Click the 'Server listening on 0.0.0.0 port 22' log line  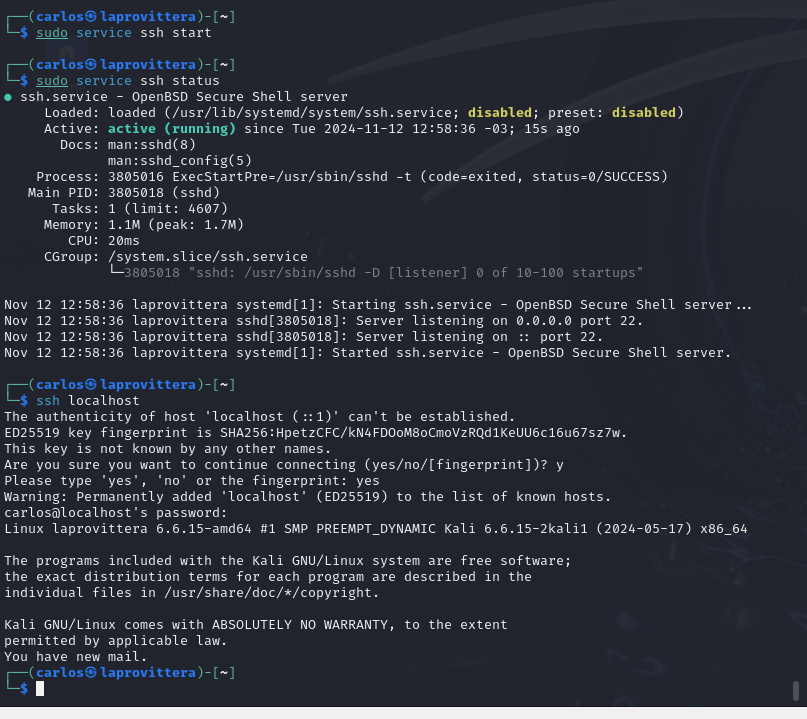tap(323, 321)
